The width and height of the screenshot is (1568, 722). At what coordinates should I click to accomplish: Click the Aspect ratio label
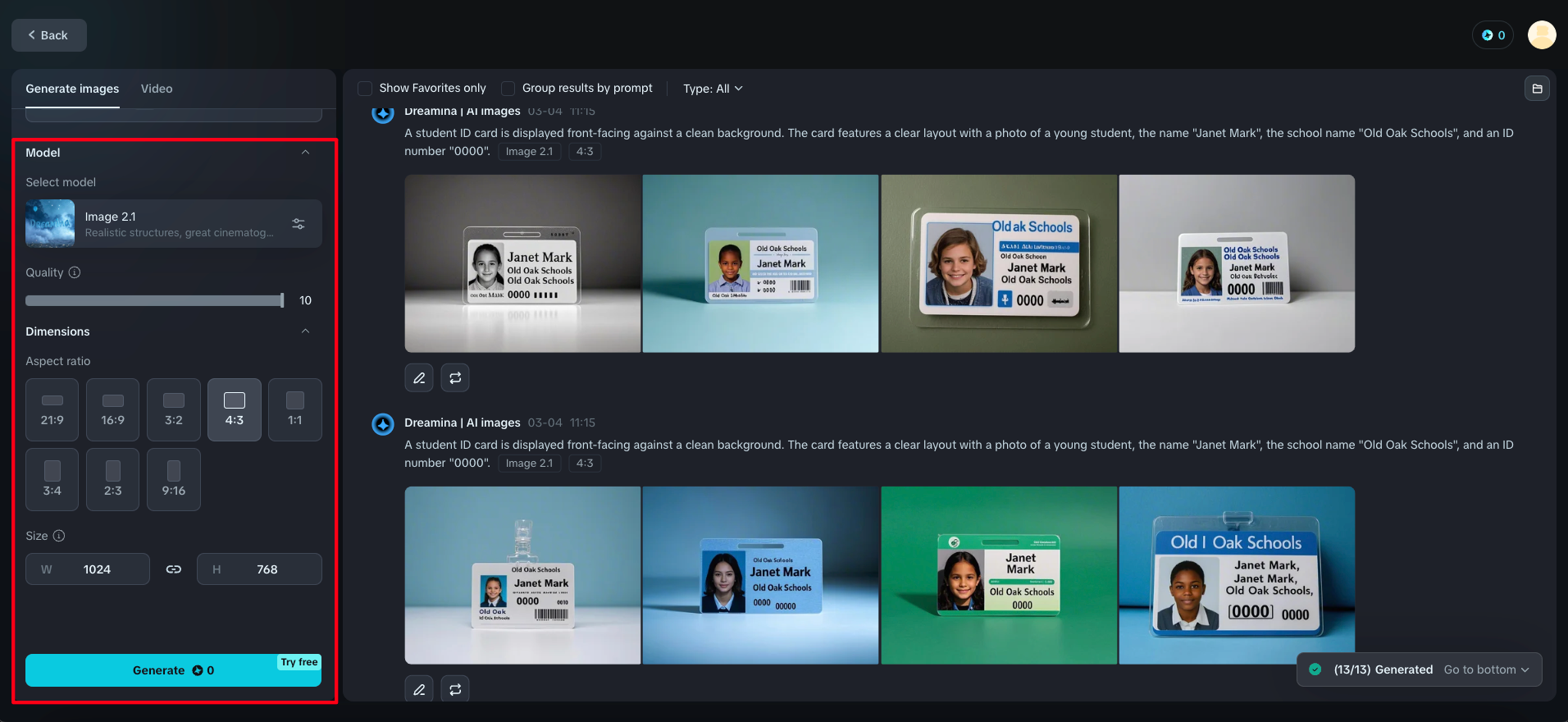(x=58, y=361)
